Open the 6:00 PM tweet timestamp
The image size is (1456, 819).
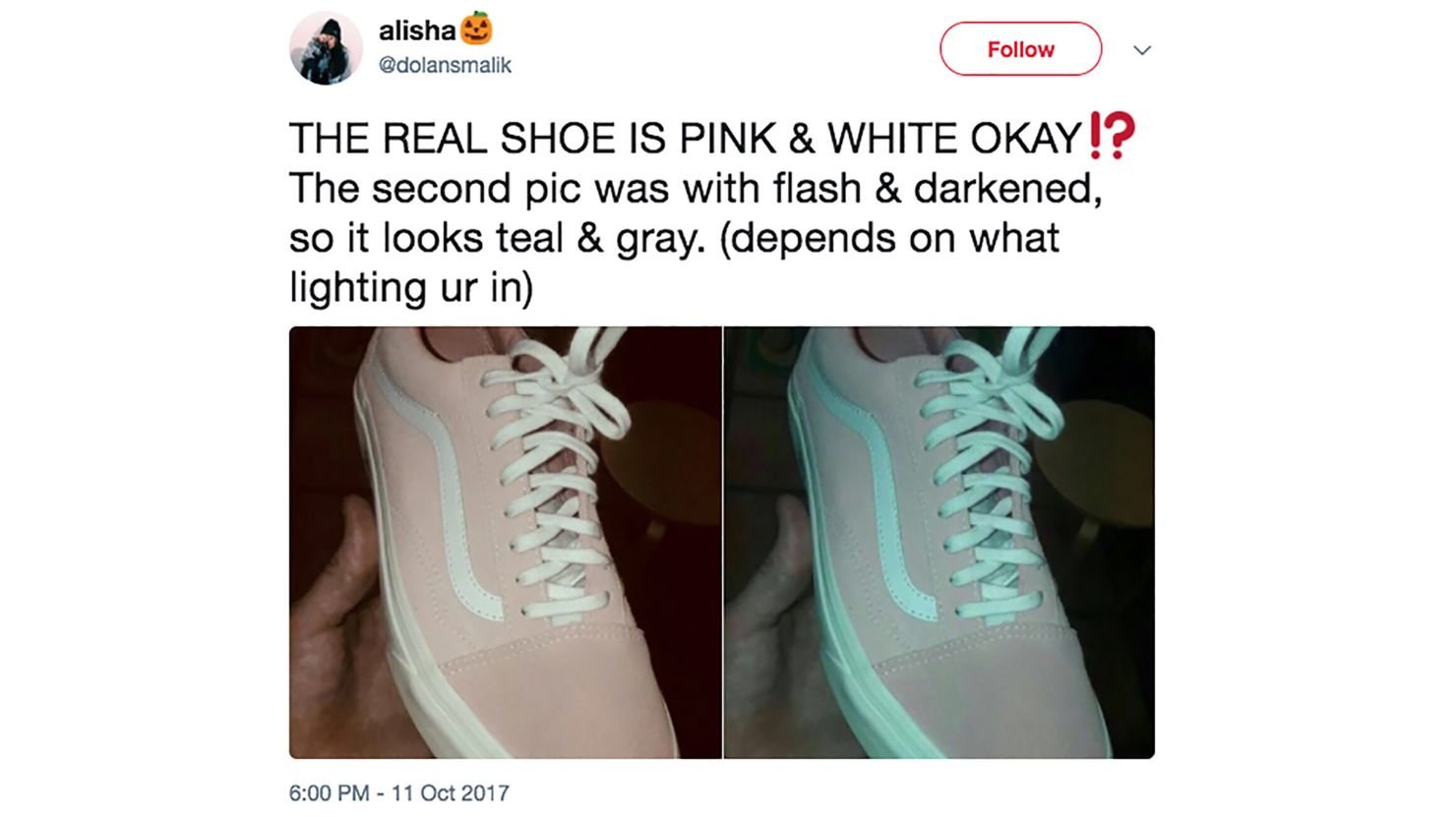pyautogui.click(x=330, y=792)
